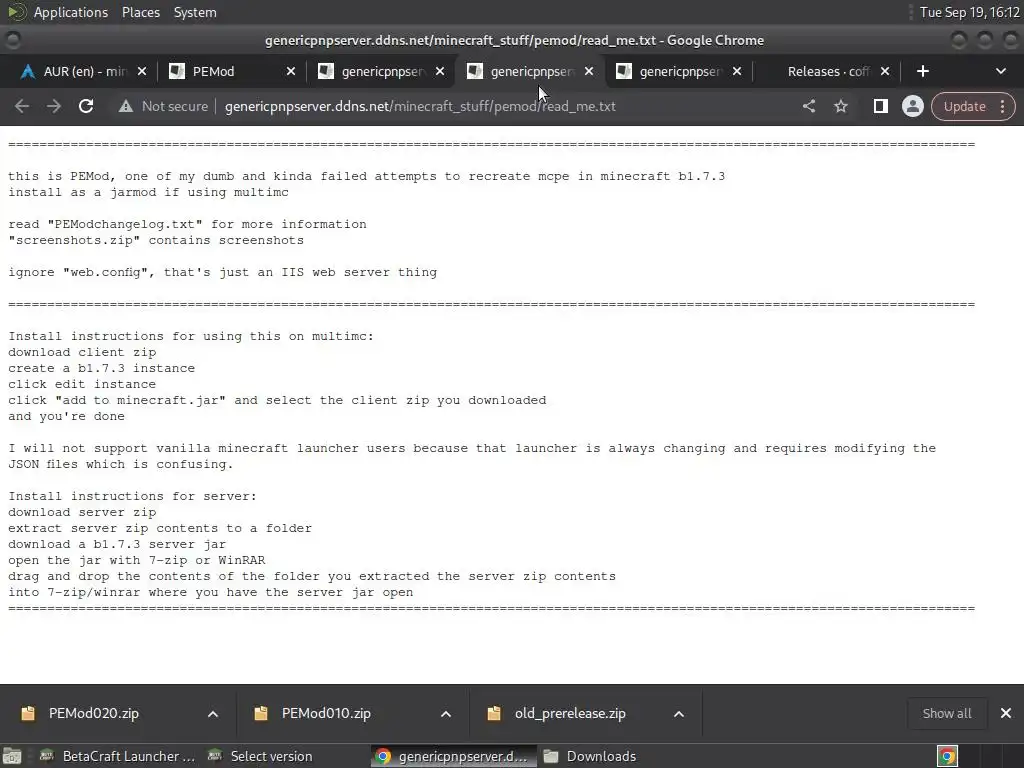Open the Chrome side panel
This screenshot has width=1024, height=768.
click(x=880, y=106)
